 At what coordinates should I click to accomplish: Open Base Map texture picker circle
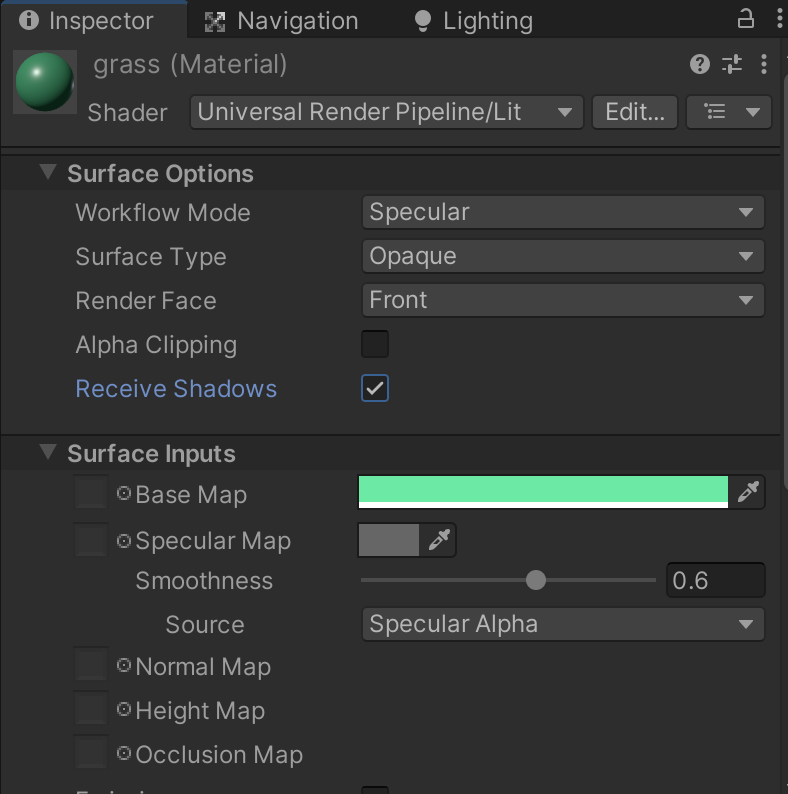coord(124,493)
